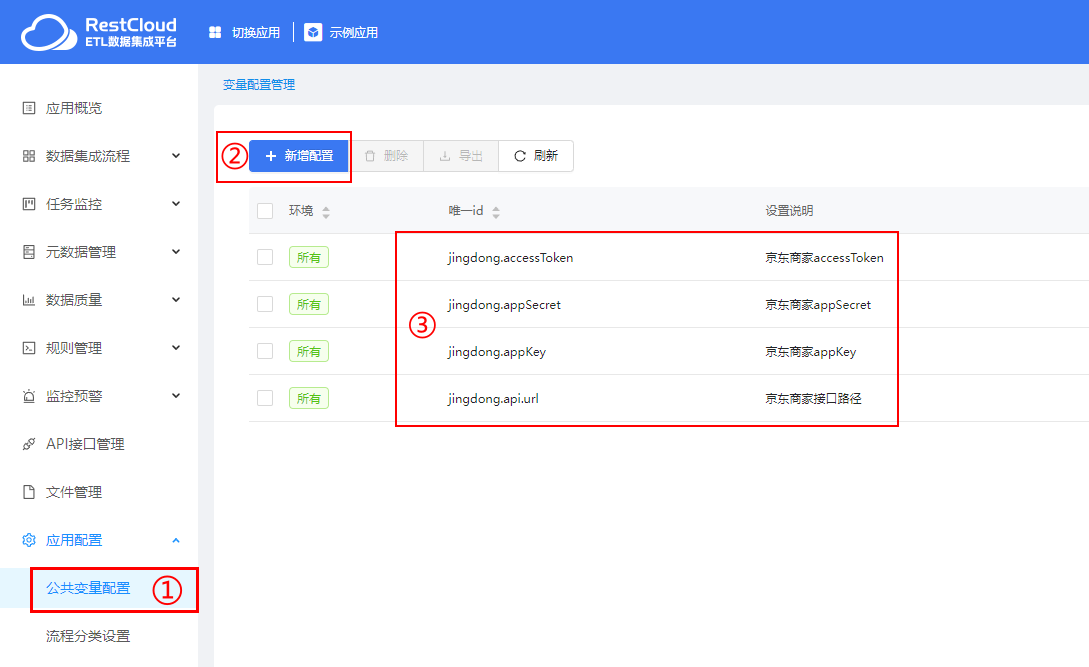
Task: Sort the table by 环境 column
Action: (x=325, y=212)
